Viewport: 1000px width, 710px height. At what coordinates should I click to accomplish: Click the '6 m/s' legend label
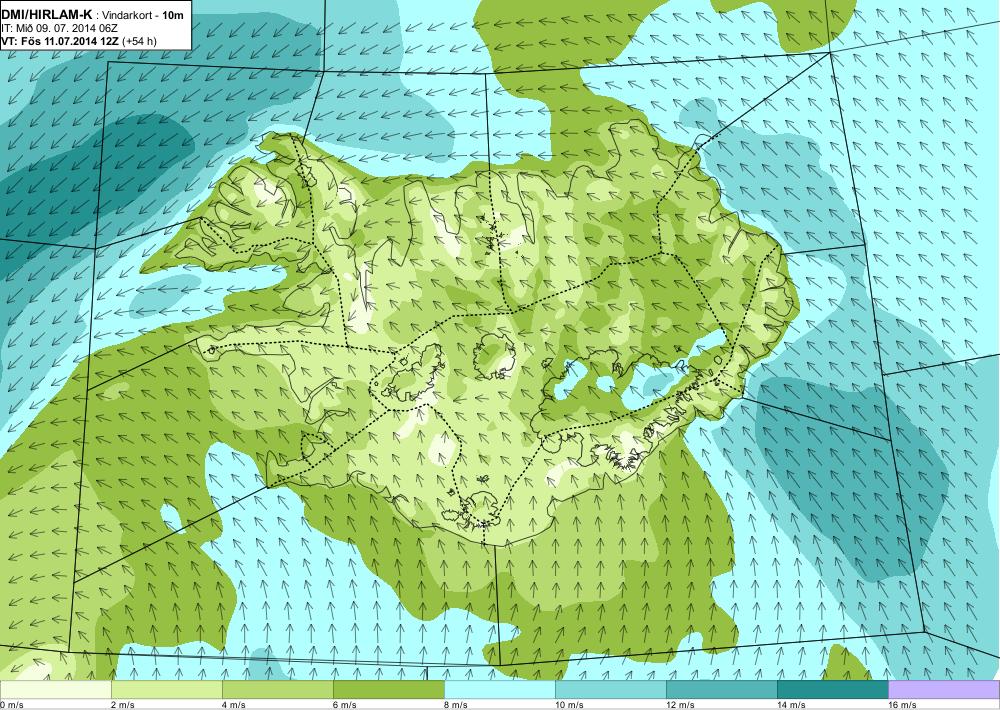(345, 705)
